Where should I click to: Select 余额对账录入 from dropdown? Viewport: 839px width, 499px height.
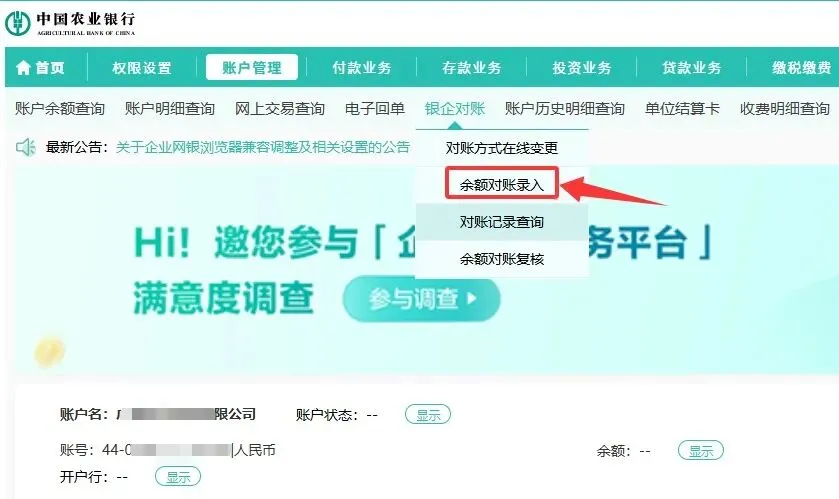click(502, 184)
